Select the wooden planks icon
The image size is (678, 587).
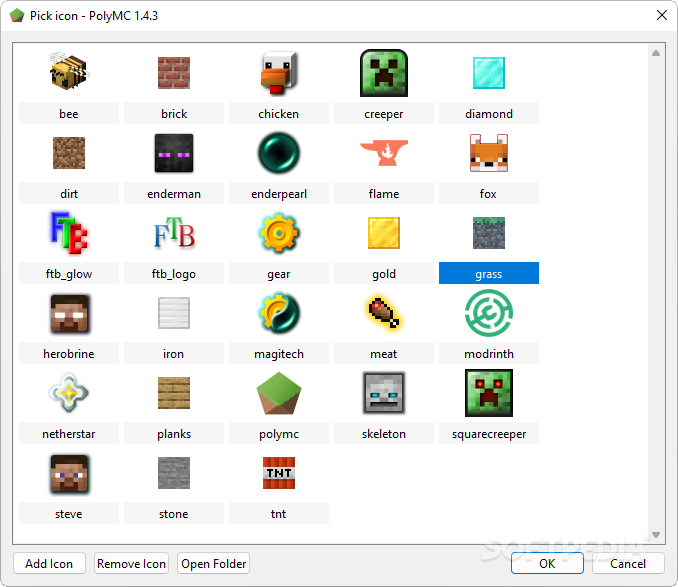tap(174, 393)
